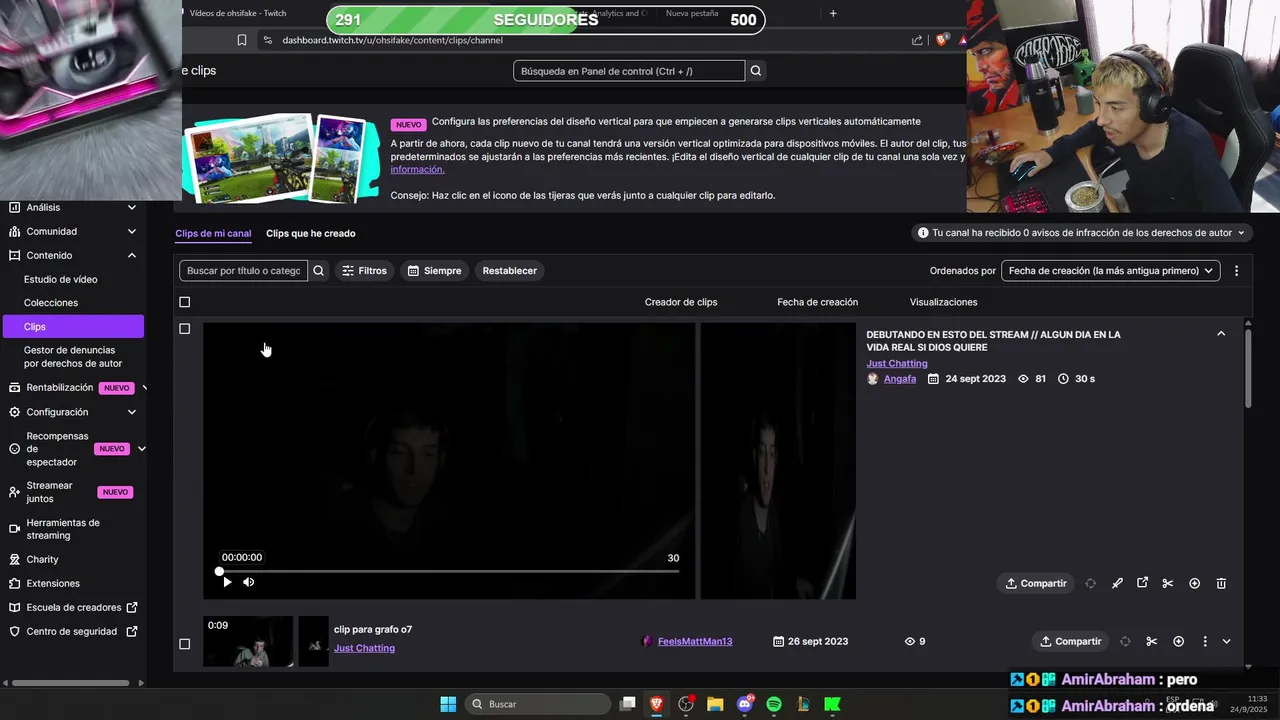Image resolution: width=1280 pixels, height=720 pixels.
Task: Open Spotify from the taskbar
Action: [x=774, y=704]
